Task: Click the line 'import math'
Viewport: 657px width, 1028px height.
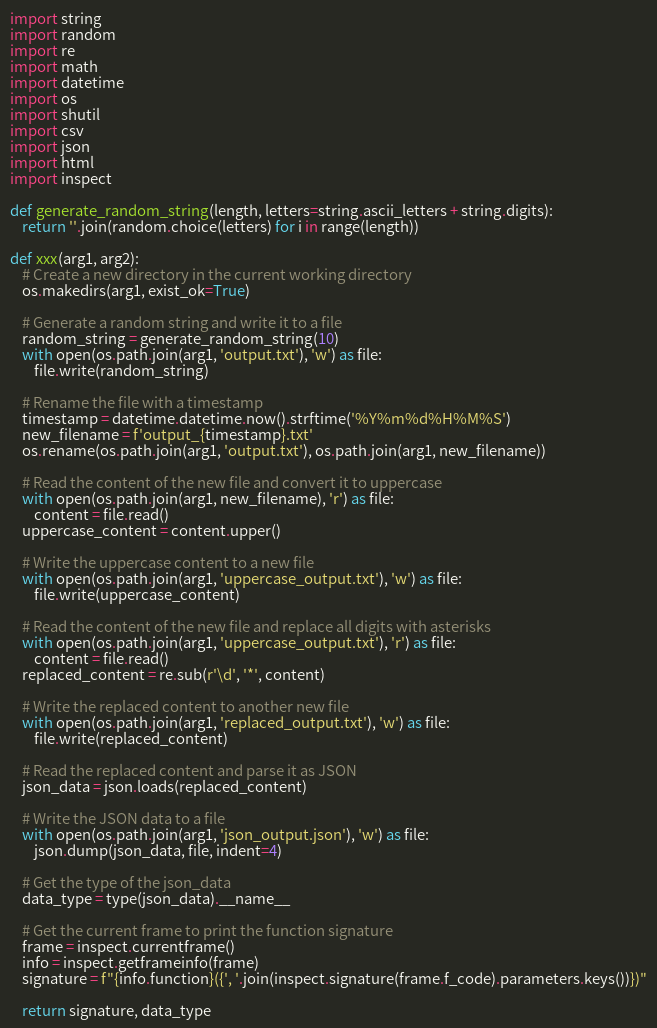Action: pos(54,67)
